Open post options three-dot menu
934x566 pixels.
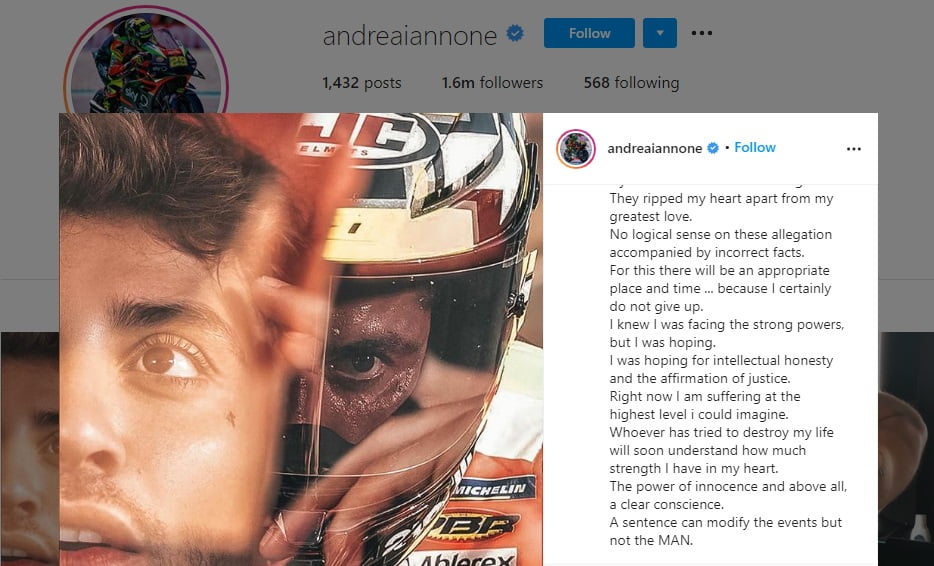[854, 149]
